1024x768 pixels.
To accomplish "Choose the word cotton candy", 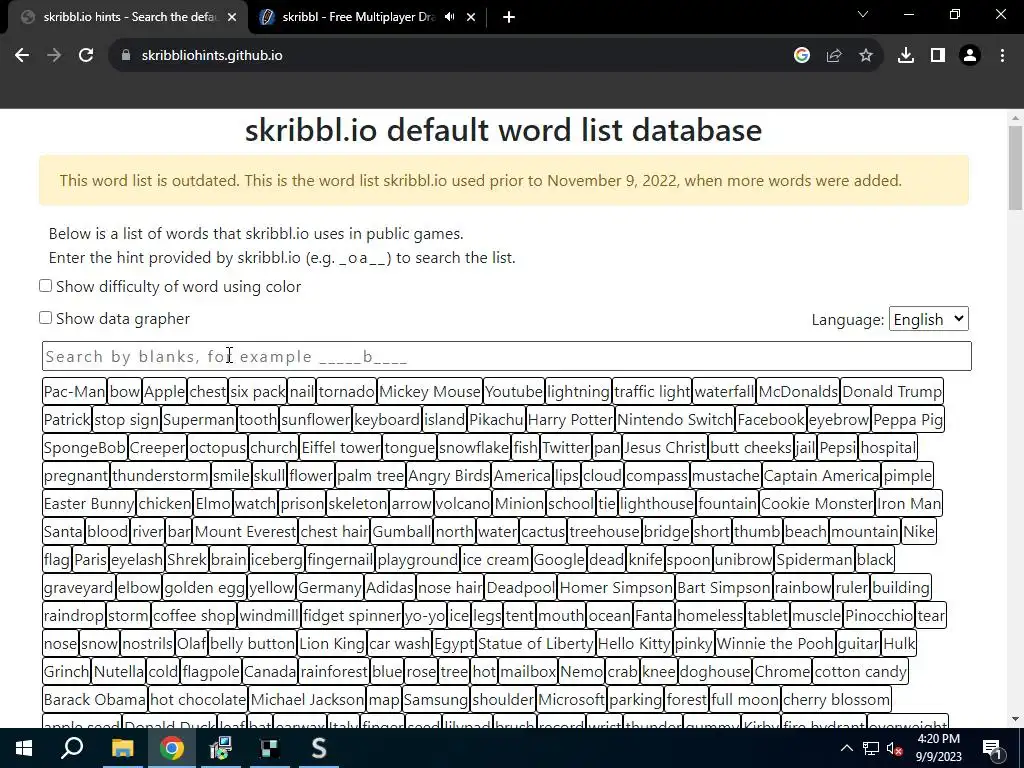I will tap(861, 672).
